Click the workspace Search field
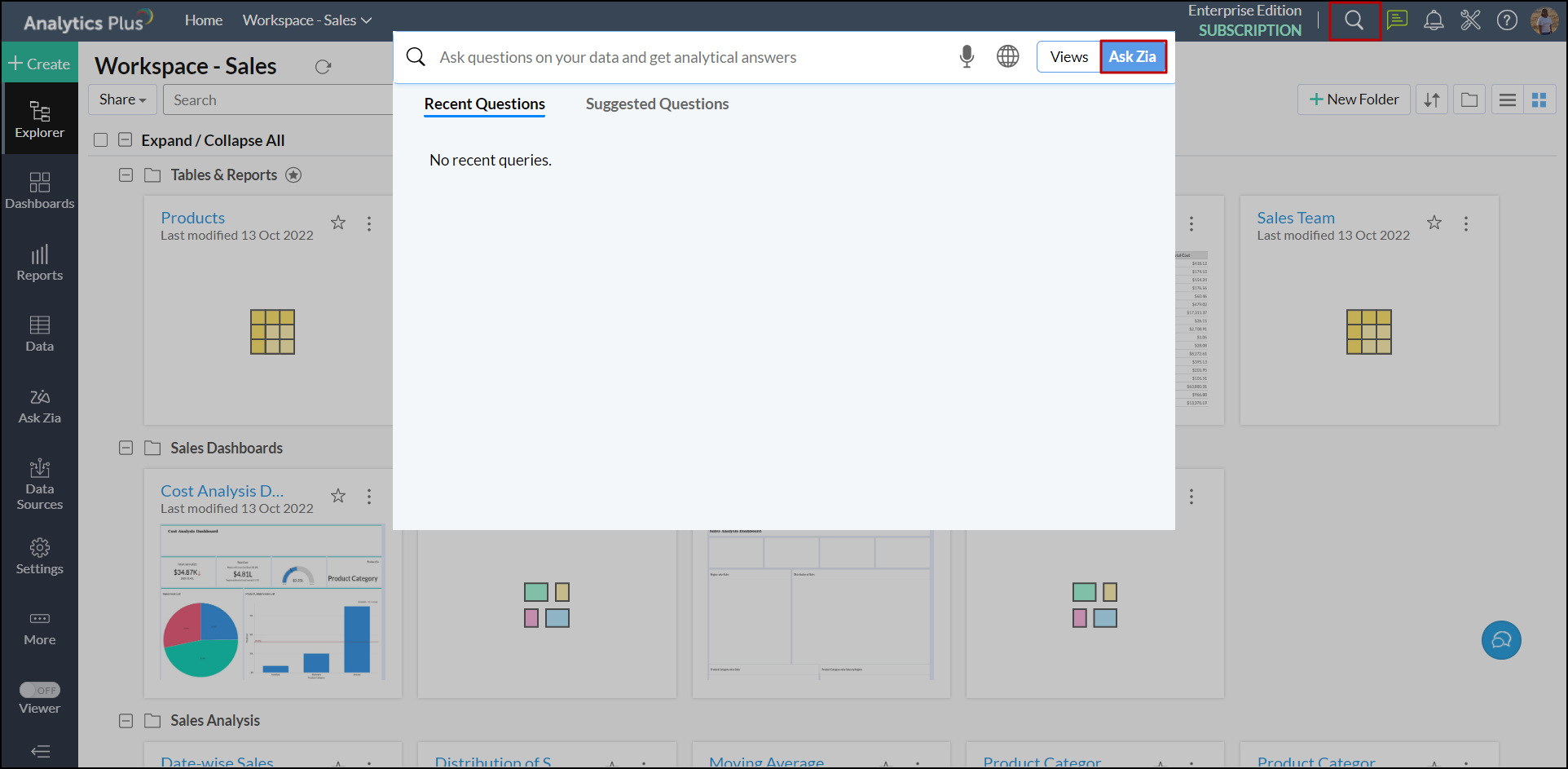Image resolution: width=1568 pixels, height=769 pixels. tap(278, 99)
